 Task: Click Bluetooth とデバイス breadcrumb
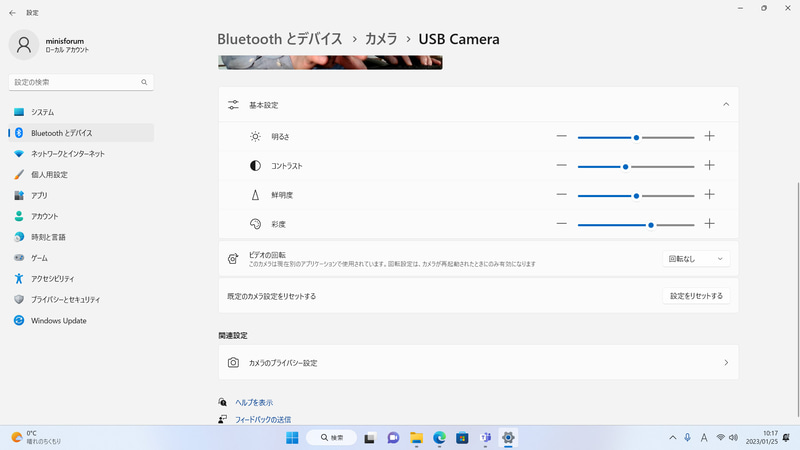(280, 39)
